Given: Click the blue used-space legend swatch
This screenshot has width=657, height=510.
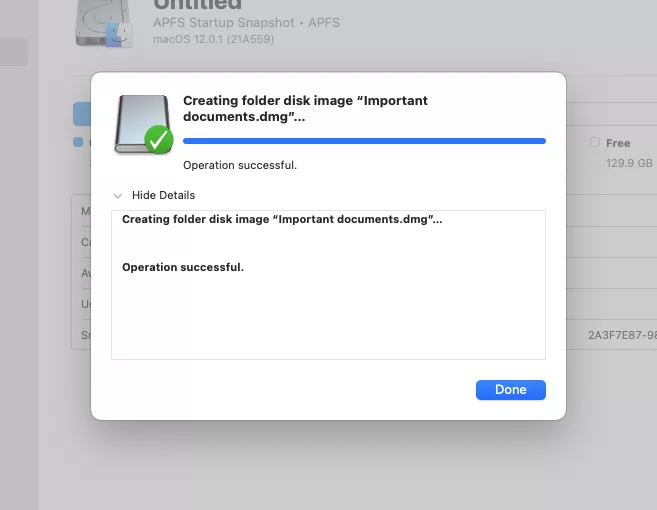Looking at the screenshot, I should pos(78,142).
